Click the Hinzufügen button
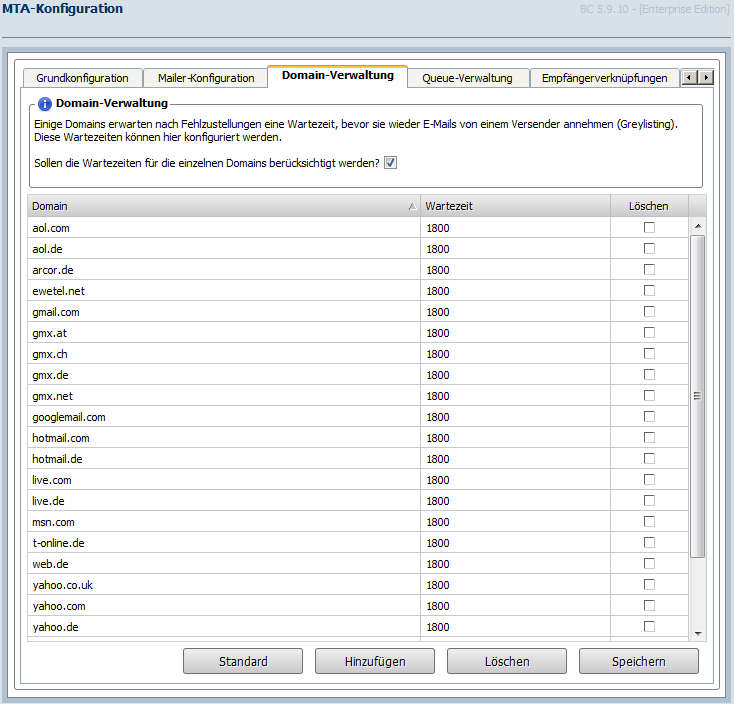 [x=375, y=661]
